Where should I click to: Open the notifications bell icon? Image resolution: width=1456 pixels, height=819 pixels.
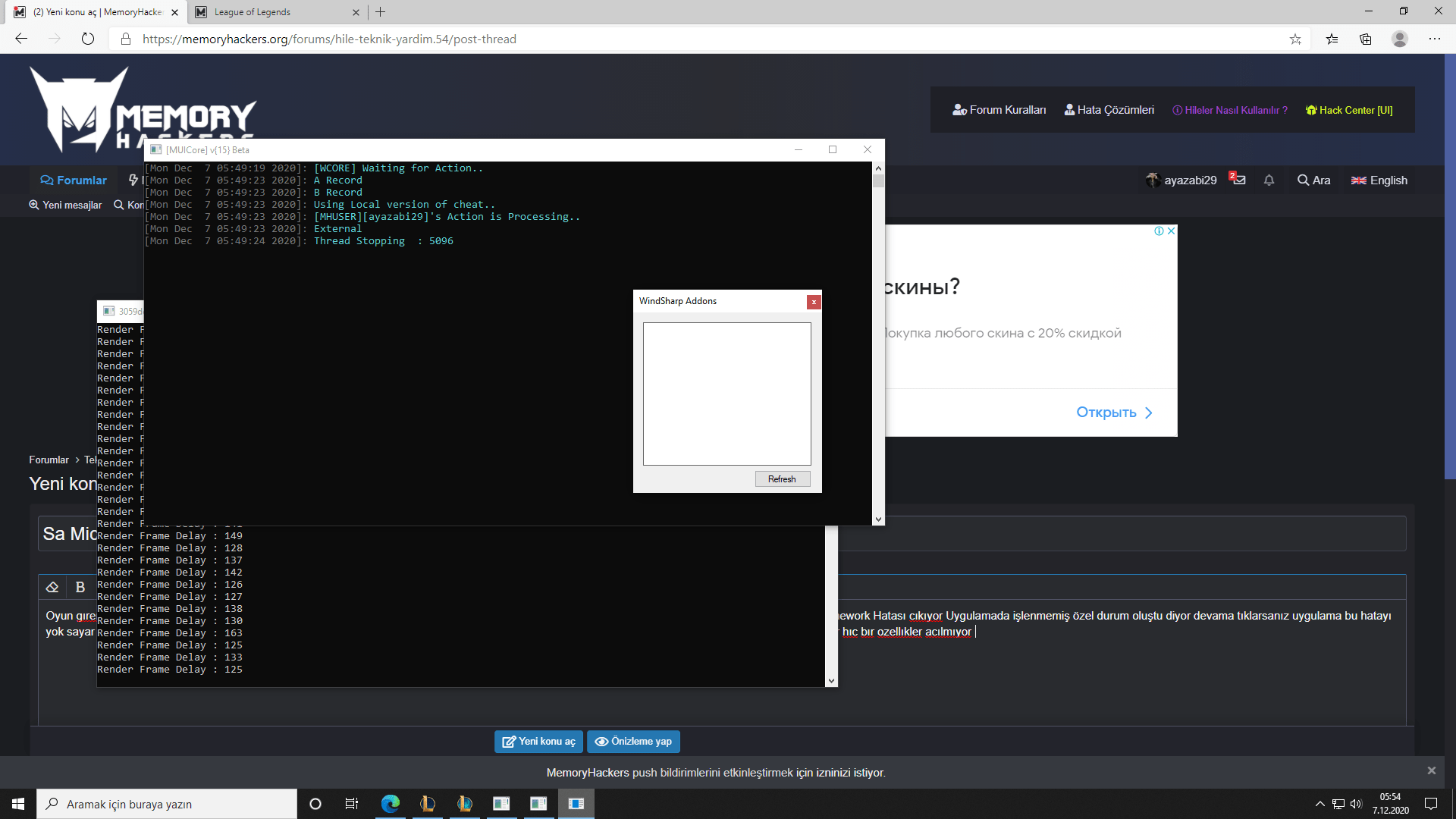pos(1269,180)
